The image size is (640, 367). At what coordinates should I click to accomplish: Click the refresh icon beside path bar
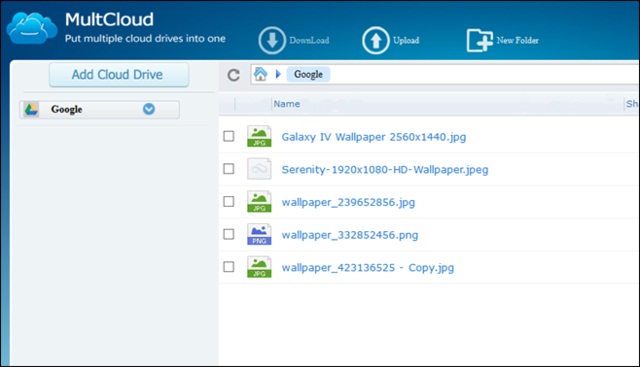coord(233,75)
